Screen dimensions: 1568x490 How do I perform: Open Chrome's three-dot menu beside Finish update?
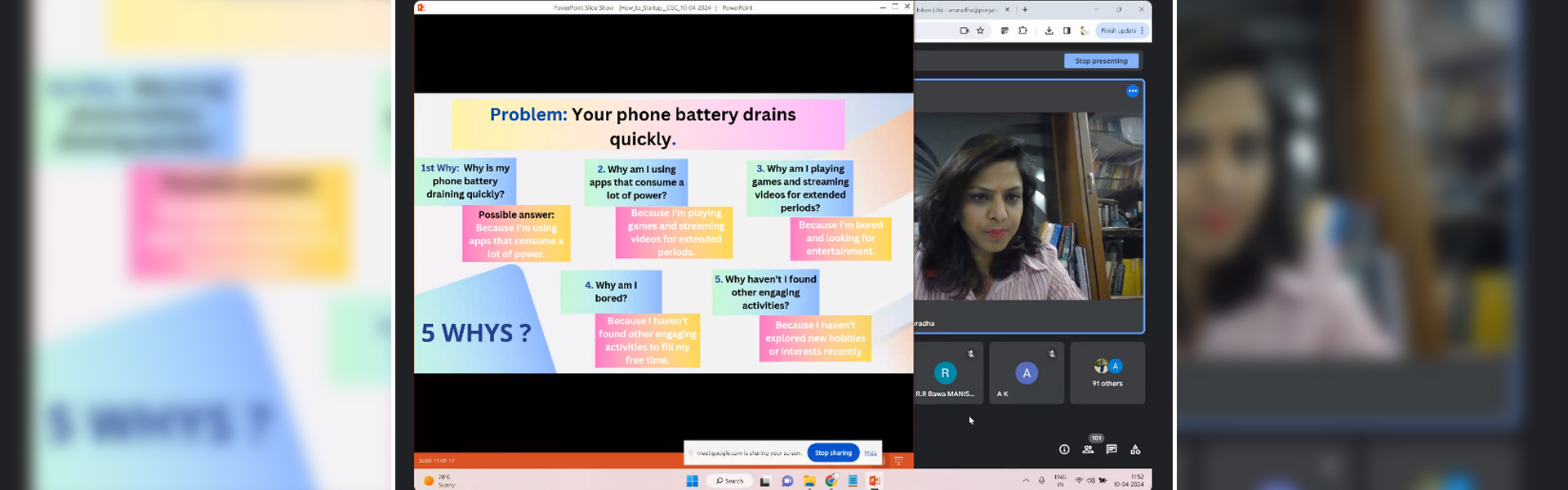click(1143, 31)
